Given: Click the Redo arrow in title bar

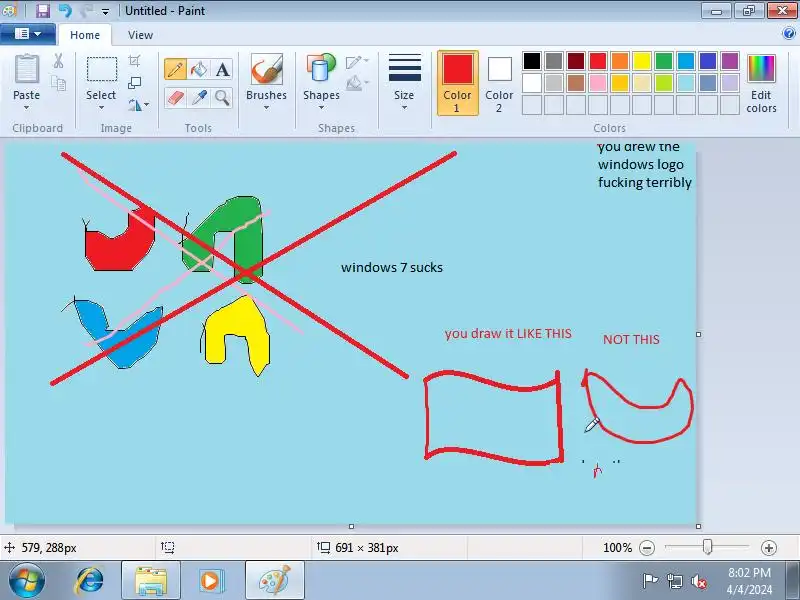Looking at the screenshot, I should click(x=86, y=10).
